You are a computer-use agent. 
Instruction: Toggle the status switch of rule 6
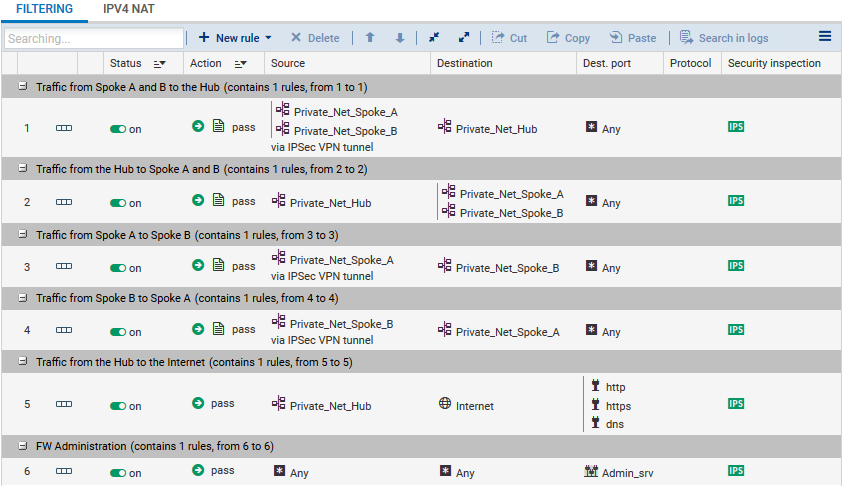coord(118,473)
